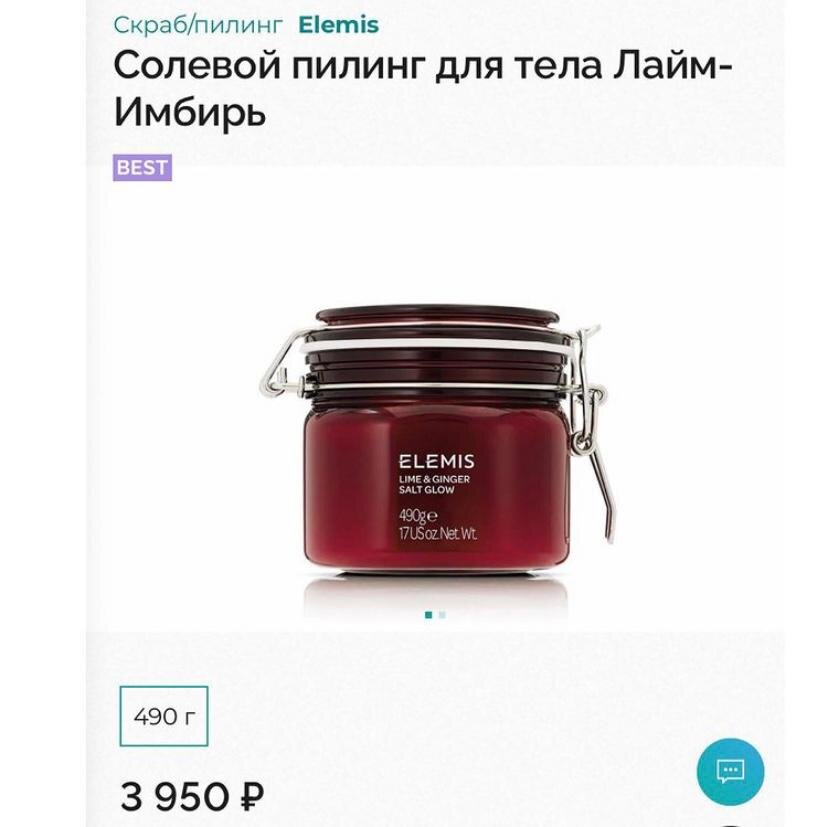Tap the ELEMIS logo on the jar

(x=436, y=462)
